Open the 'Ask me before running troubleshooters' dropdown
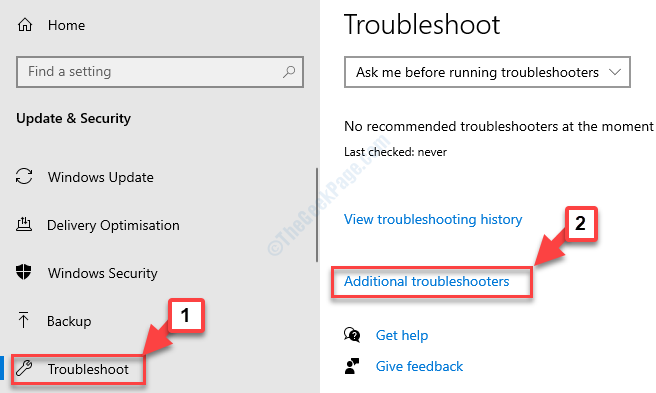This screenshot has width=656, height=393. coord(487,72)
